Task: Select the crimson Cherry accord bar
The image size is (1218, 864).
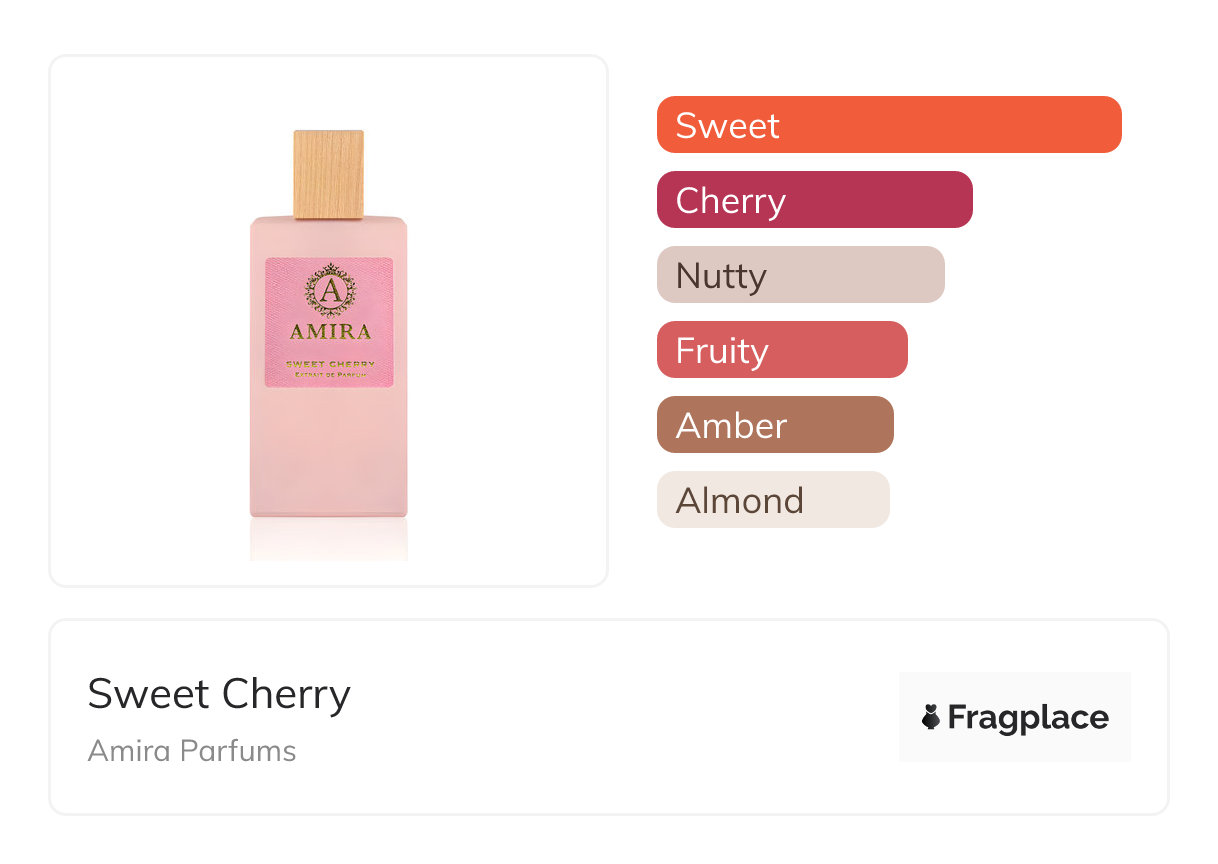Action: tap(814, 200)
